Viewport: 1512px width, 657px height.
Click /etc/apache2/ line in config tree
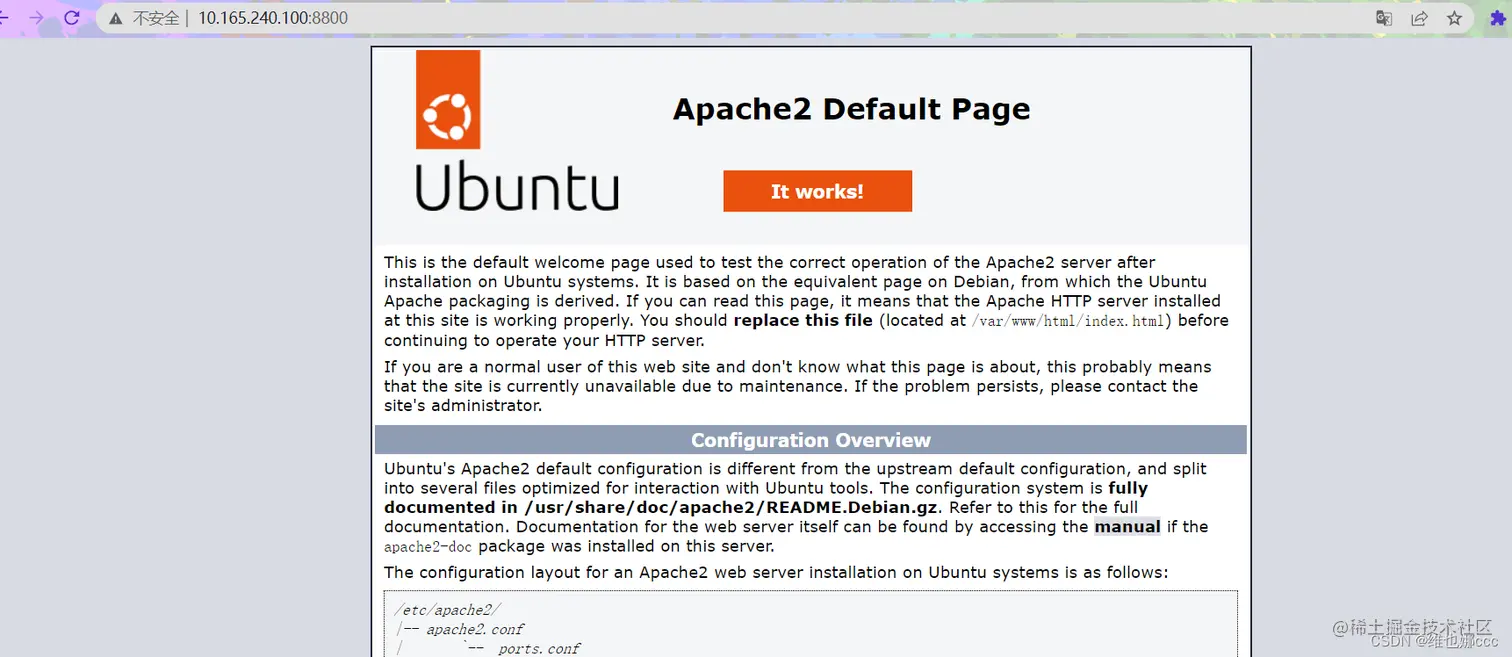coord(448,609)
